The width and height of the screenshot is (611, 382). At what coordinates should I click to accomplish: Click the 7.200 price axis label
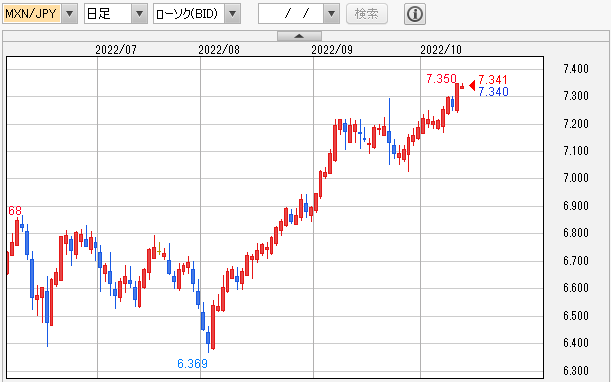(x=576, y=124)
